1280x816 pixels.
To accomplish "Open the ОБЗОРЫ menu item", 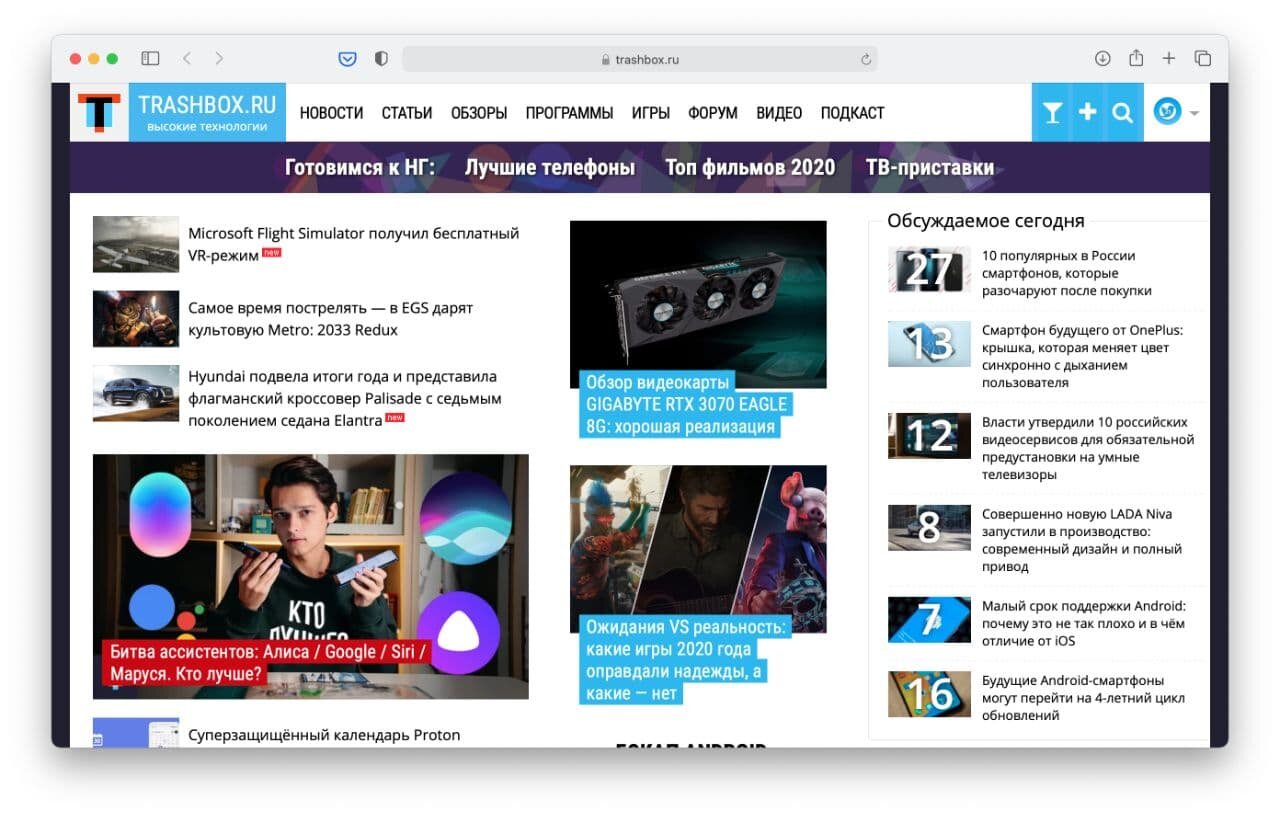I will (479, 113).
